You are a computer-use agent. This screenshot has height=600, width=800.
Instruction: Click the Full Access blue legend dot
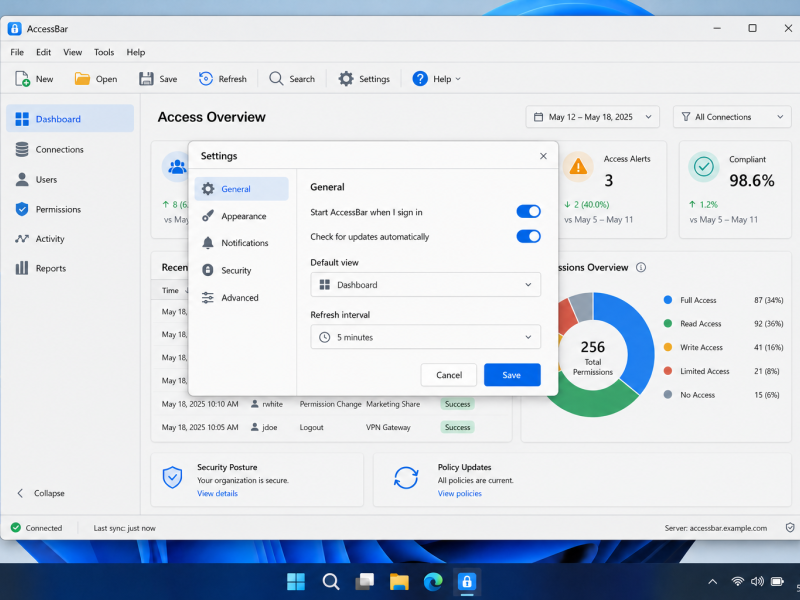coord(668,300)
